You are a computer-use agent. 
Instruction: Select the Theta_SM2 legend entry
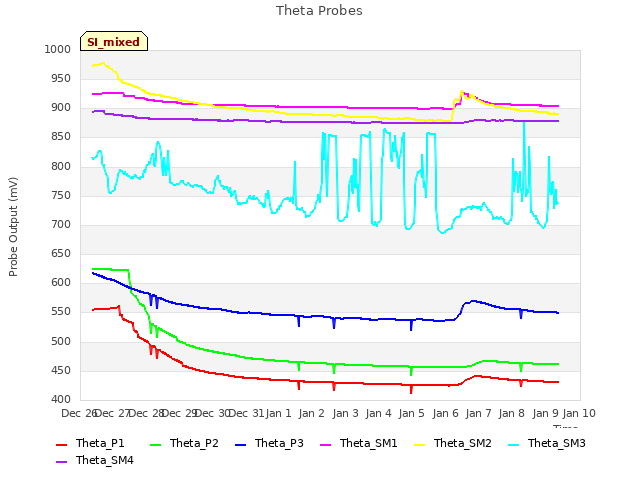453,443
